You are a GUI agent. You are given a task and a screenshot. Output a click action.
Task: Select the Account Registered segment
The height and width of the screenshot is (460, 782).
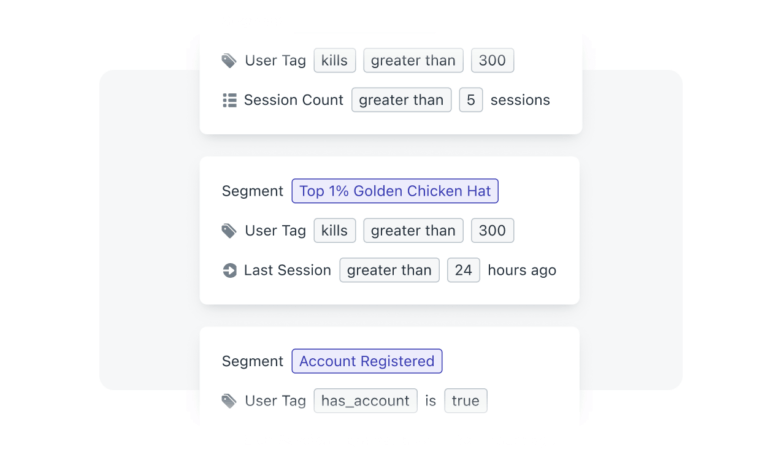367,361
